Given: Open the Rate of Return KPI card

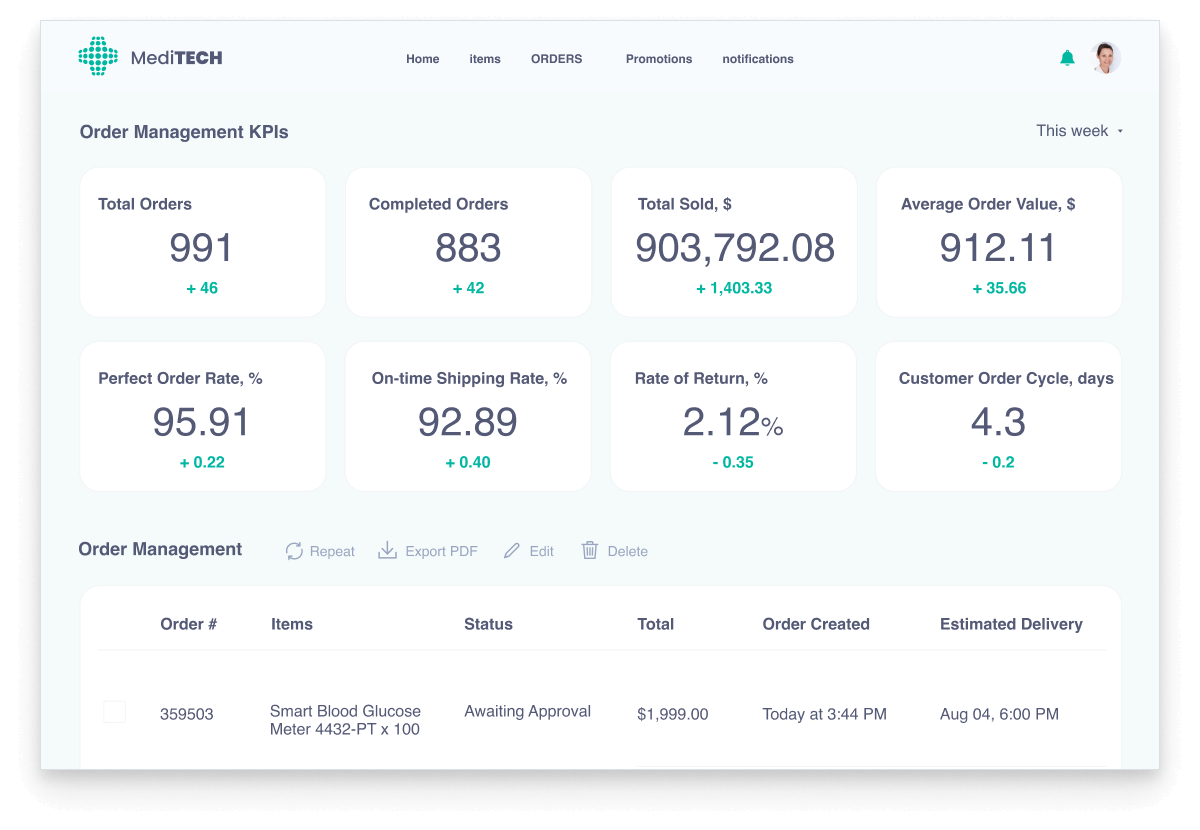Looking at the screenshot, I should point(733,417).
